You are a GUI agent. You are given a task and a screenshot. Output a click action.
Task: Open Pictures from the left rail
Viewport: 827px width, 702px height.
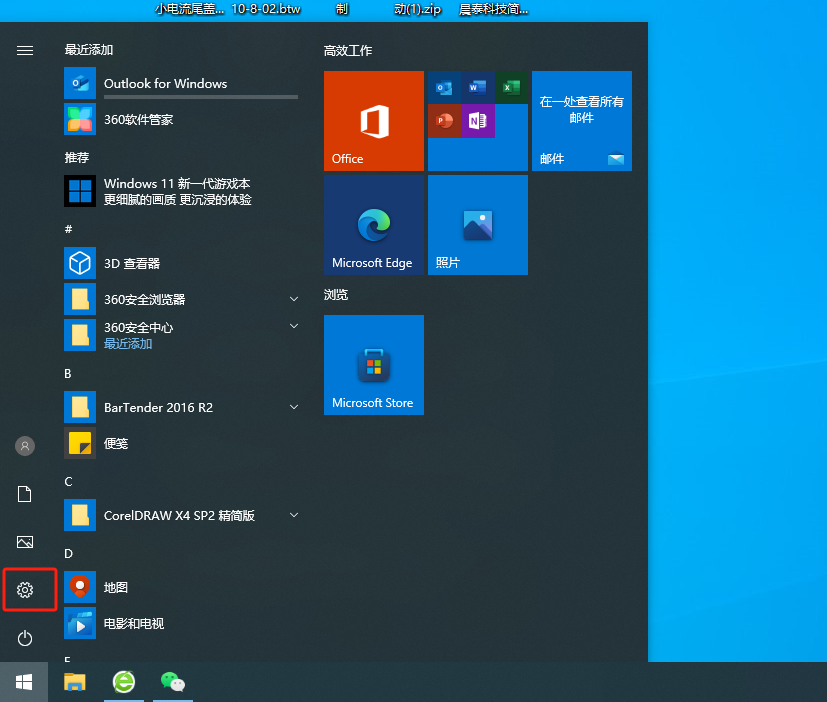[25, 542]
